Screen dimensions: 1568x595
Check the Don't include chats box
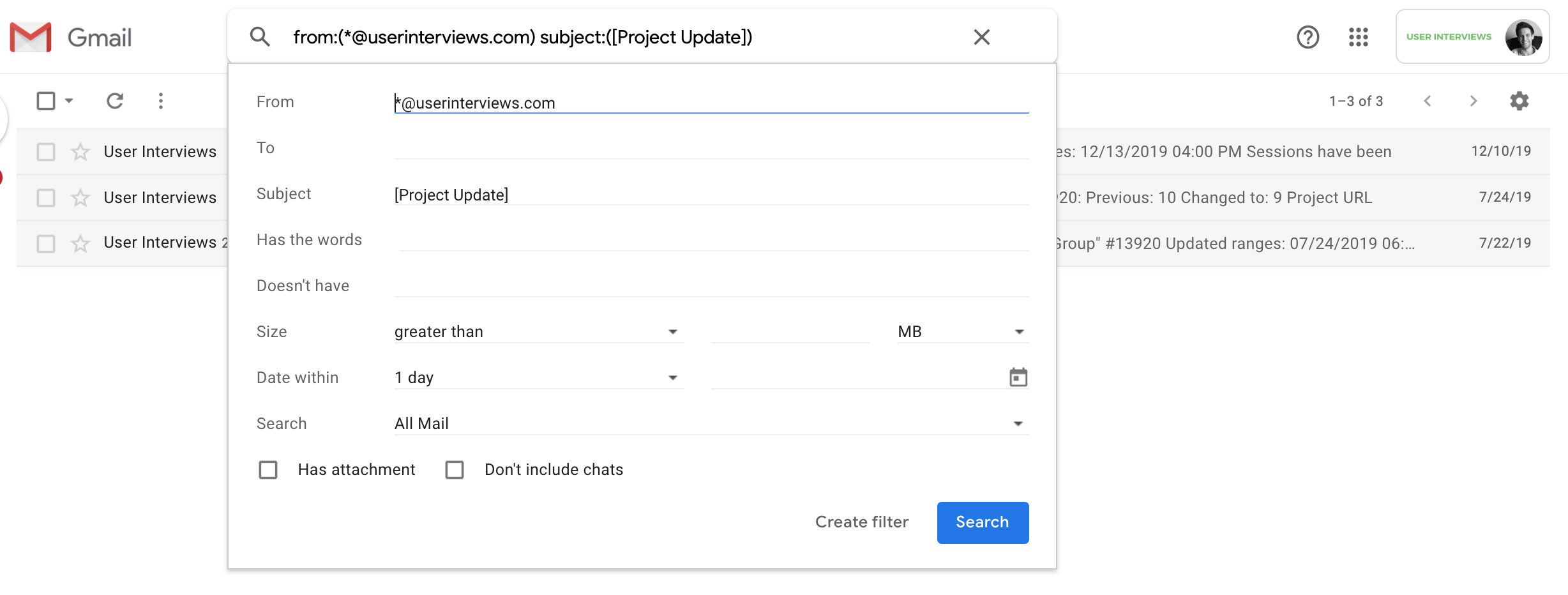(455, 470)
